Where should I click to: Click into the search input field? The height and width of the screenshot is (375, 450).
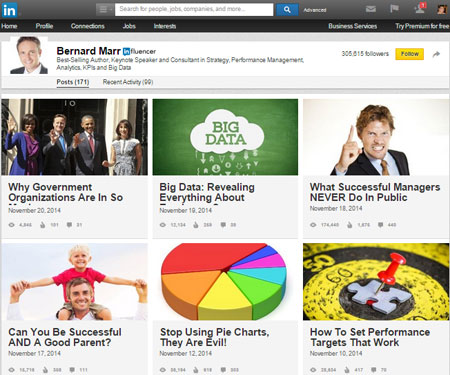coord(194,10)
